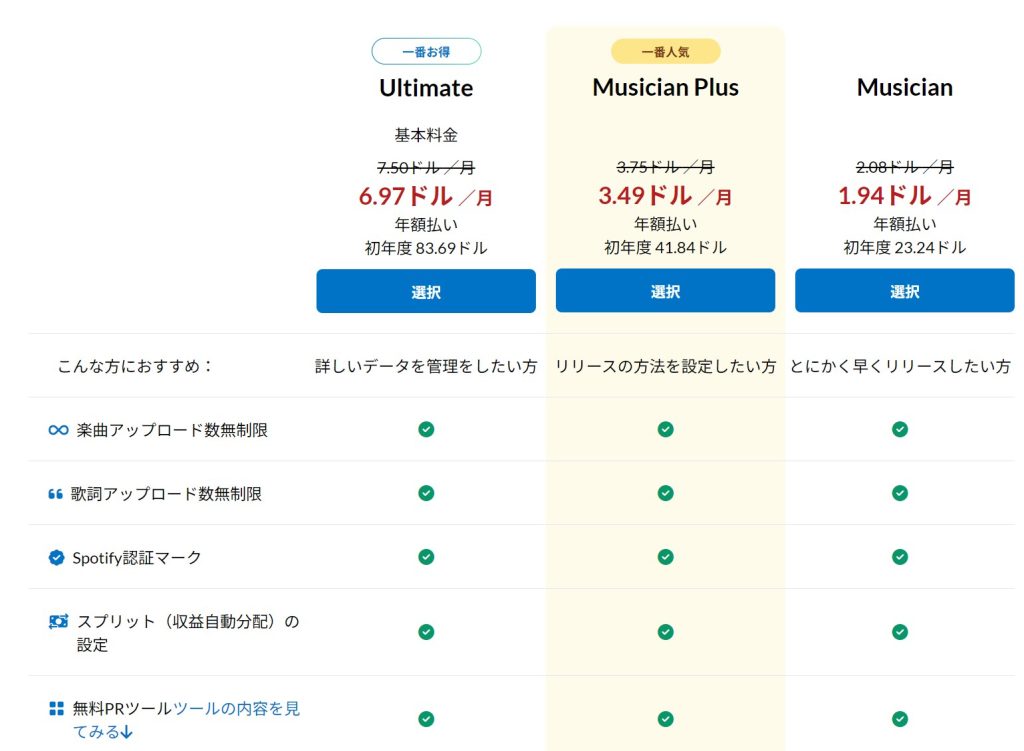Click Musician Plus checkmark for unlimited lyrics uploads

click(x=665, y=493)
